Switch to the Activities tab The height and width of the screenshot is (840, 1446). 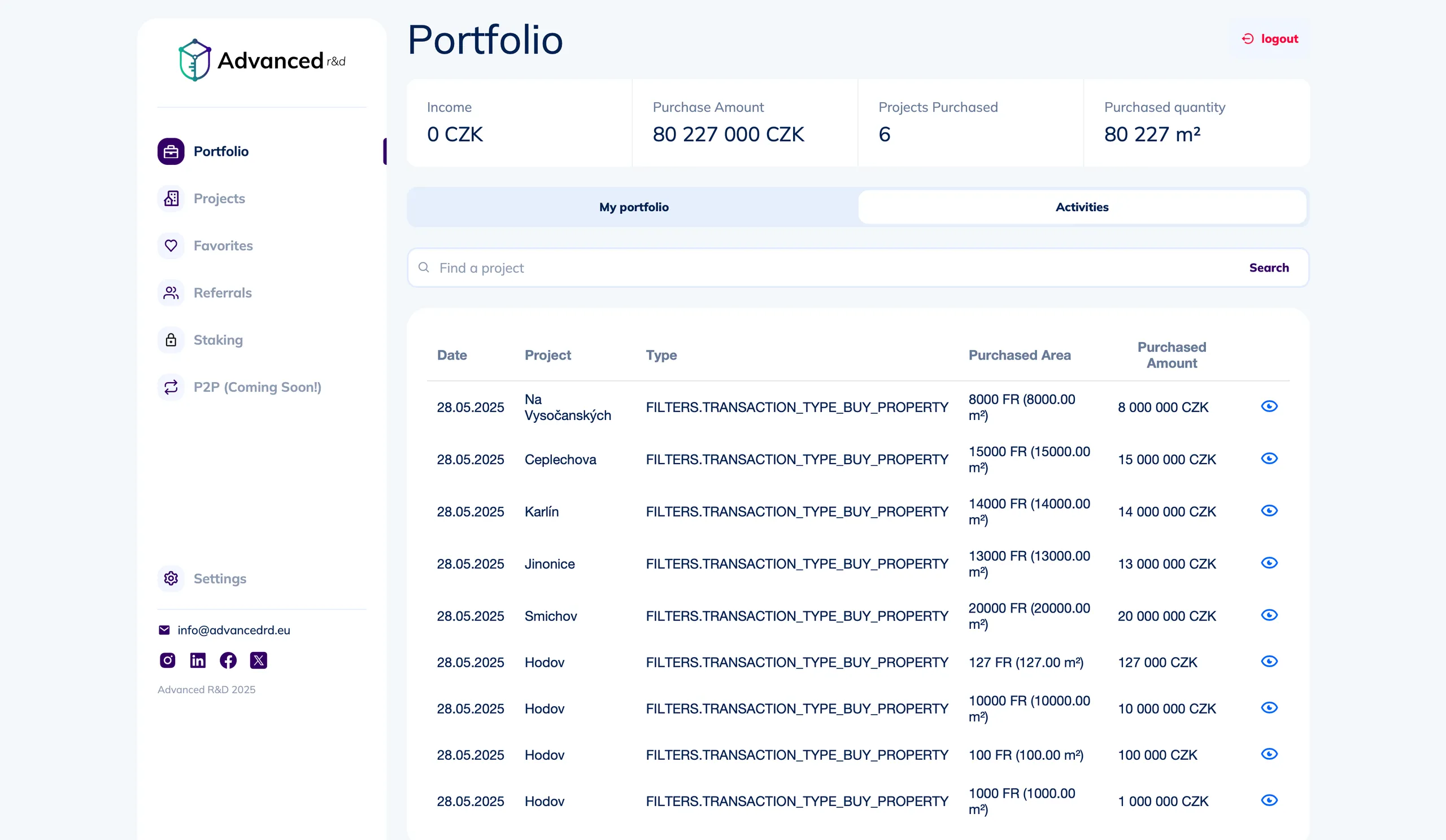(x=1081, y=207)
